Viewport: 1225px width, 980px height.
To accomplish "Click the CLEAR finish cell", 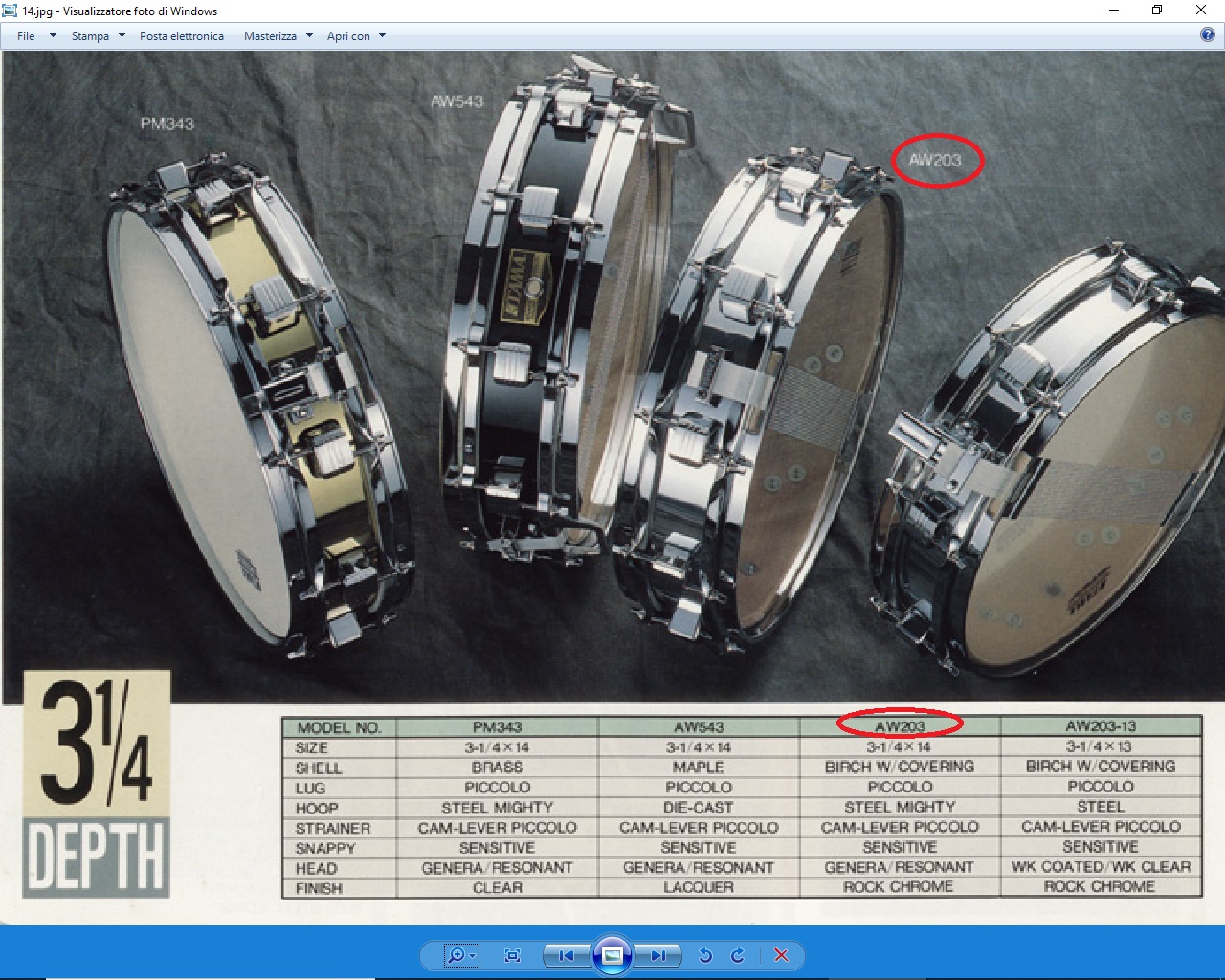I will click(498, 887).
